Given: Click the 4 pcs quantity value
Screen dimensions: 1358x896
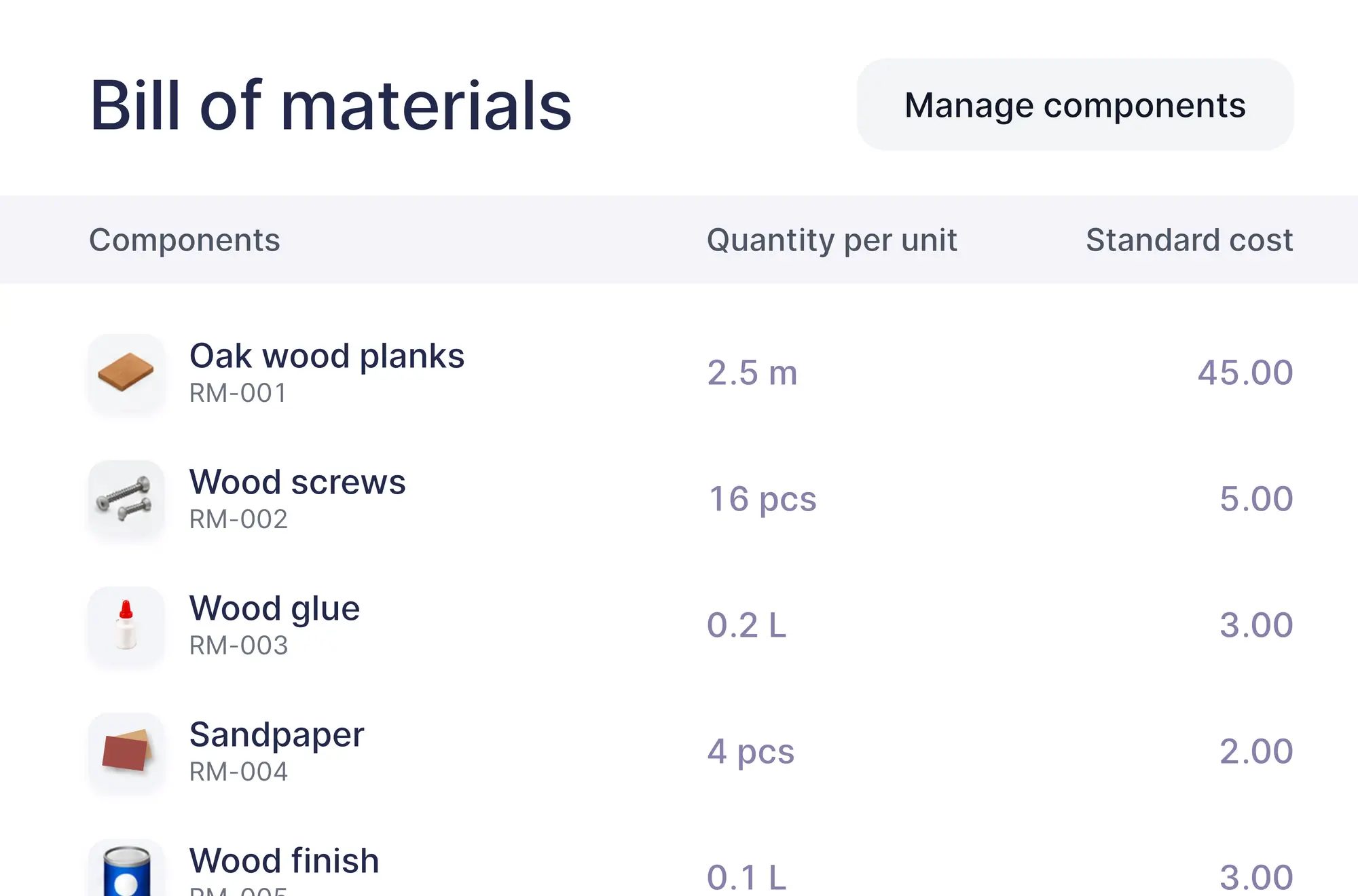Looking at the screenshot, I should 751,752.
